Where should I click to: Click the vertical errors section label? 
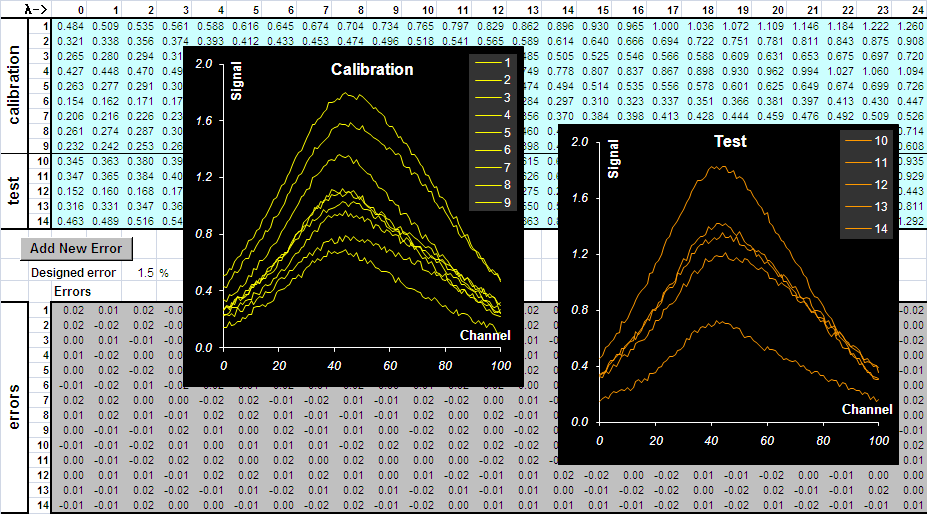pos(13,407)
